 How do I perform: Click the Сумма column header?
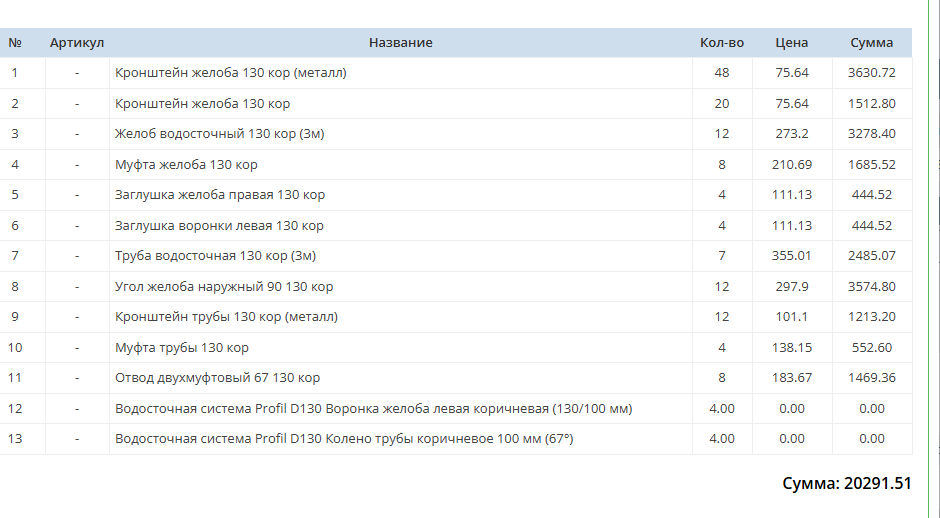click(x=872, y=43)
